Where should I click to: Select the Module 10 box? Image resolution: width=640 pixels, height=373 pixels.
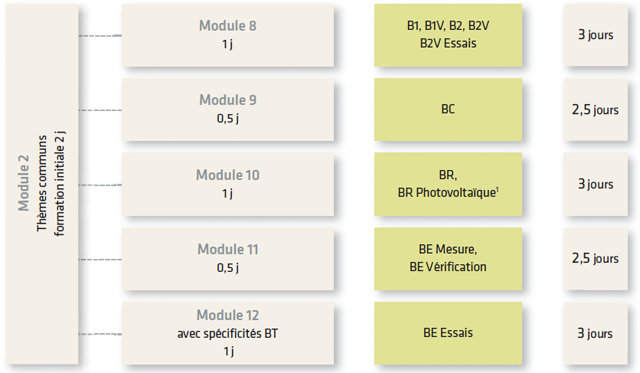click(228, 184)
